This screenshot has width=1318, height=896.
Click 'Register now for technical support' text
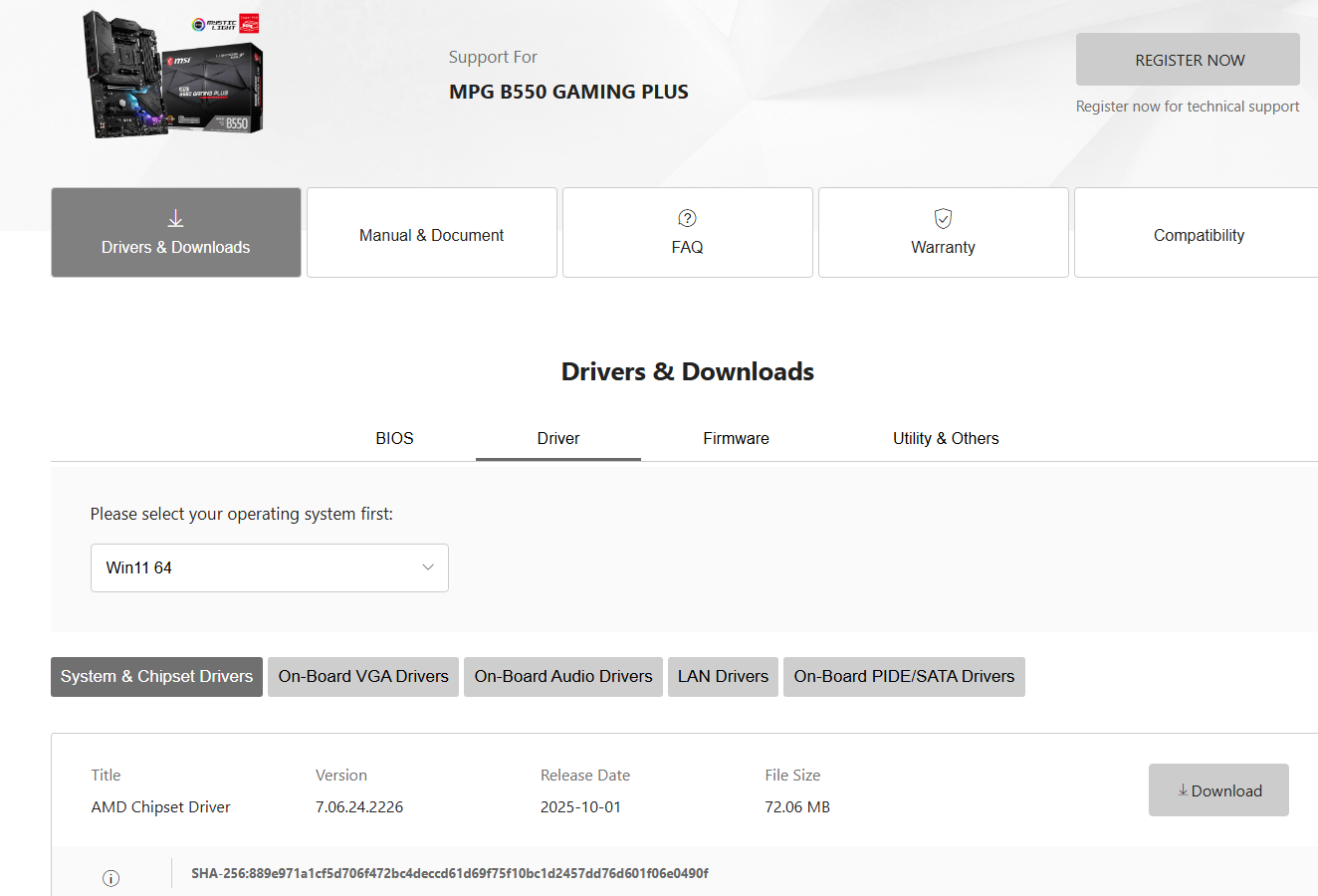1188,107
